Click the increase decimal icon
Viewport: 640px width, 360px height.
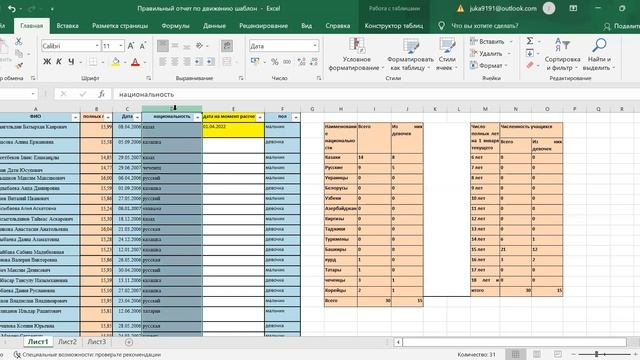(x=301, y=62)
